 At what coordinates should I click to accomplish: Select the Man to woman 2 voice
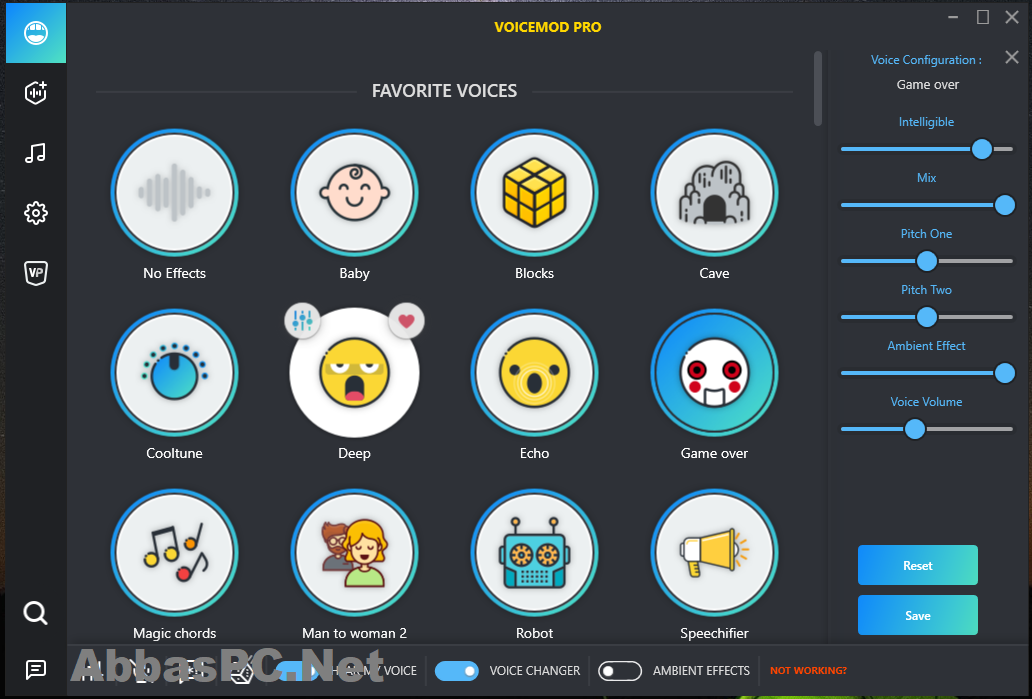tap(354, 553)
